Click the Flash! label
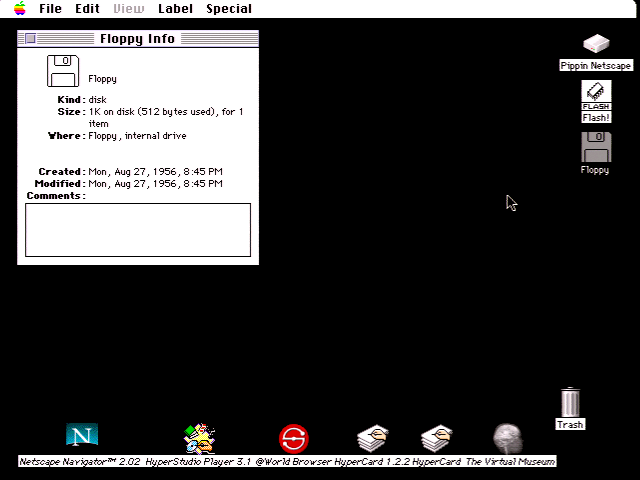The image size is (640, 480). [596, 118]
